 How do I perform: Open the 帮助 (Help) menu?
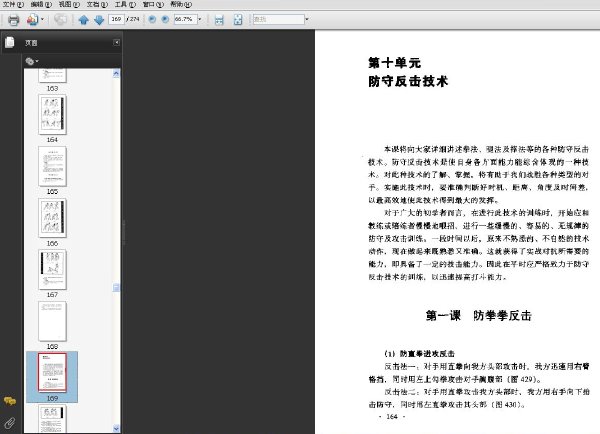[x=181, y=4]
